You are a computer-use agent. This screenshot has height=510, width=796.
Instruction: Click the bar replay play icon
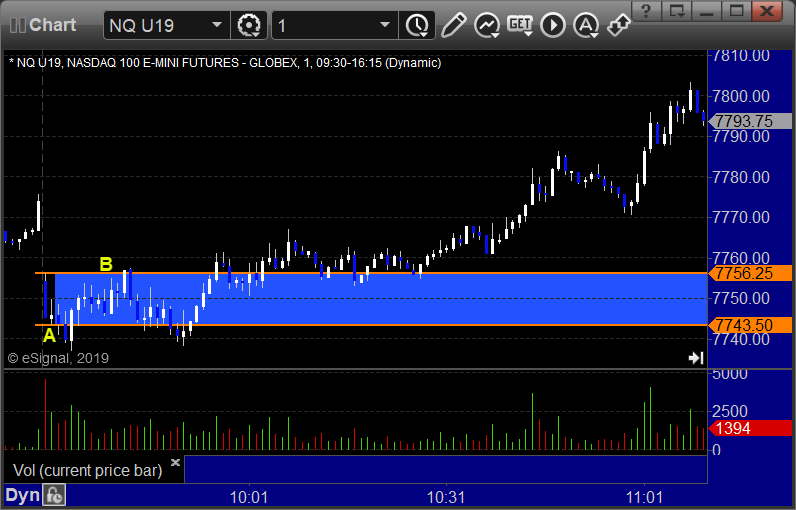pos(553,25)
